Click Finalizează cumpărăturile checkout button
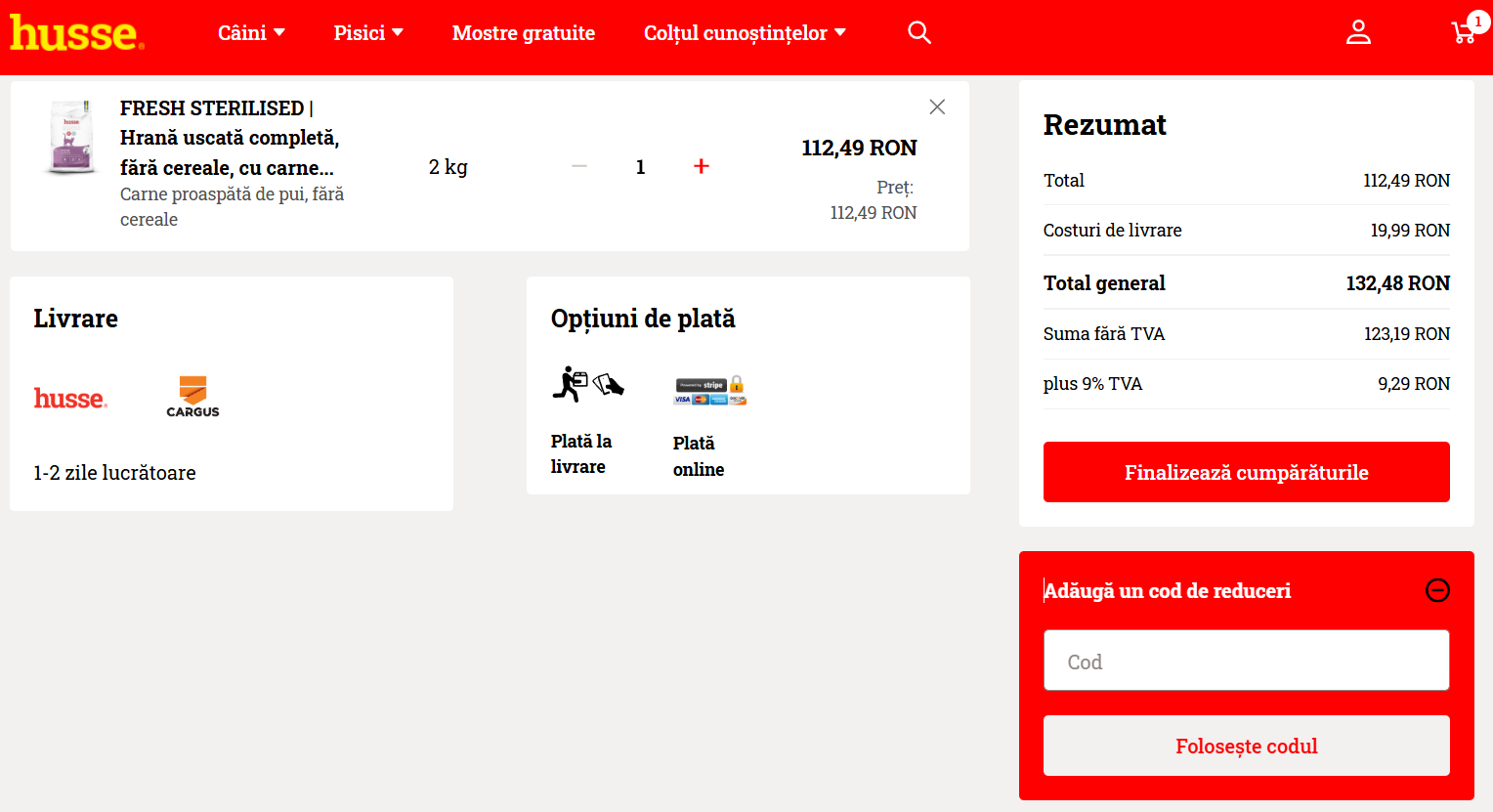 point(1246,472)
